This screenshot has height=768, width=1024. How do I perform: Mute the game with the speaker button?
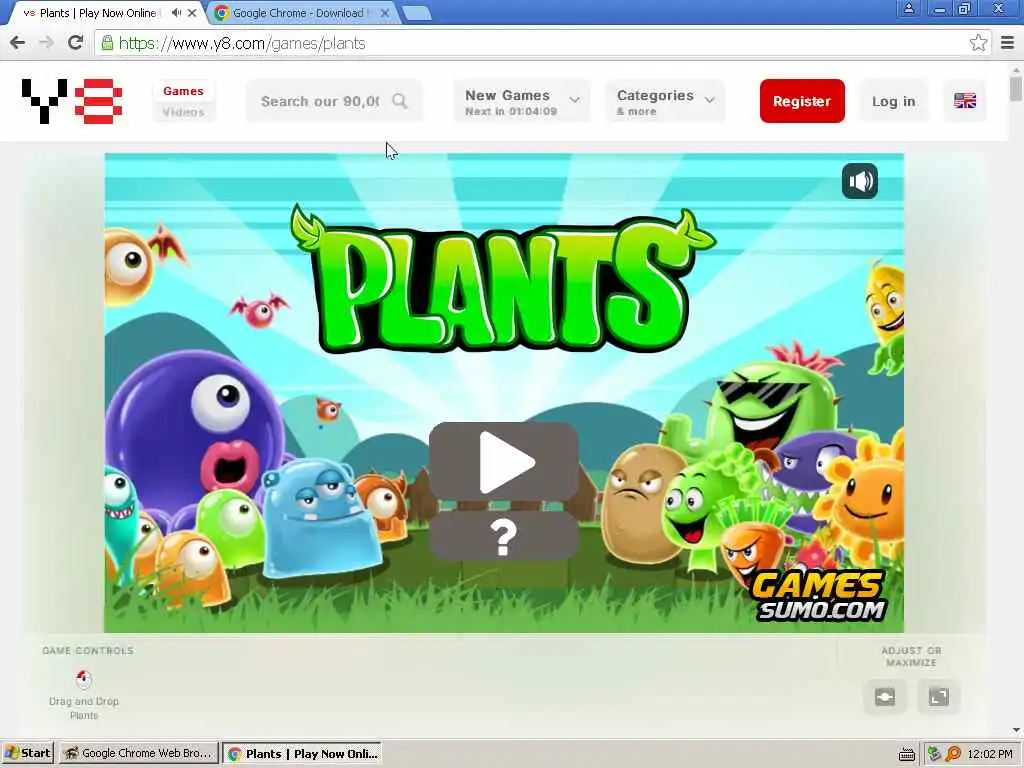859,181
